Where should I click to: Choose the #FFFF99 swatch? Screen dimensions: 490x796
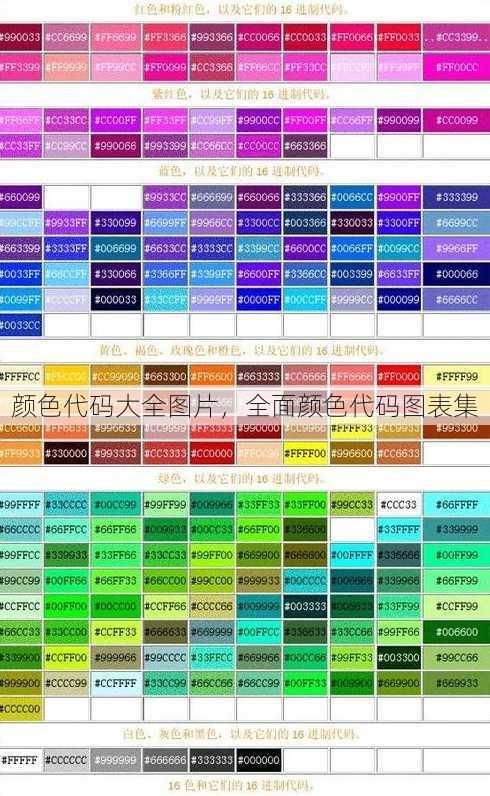(456, 377)
